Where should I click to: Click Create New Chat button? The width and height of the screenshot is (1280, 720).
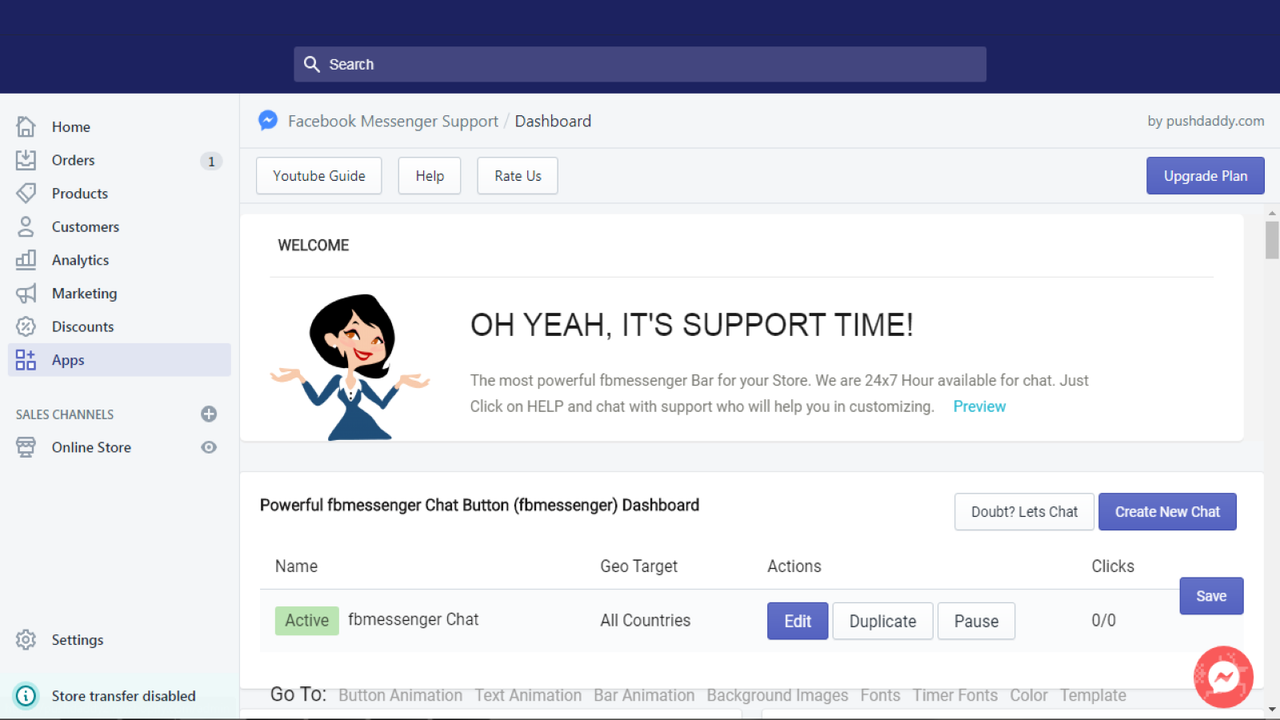click(1167, 512)
